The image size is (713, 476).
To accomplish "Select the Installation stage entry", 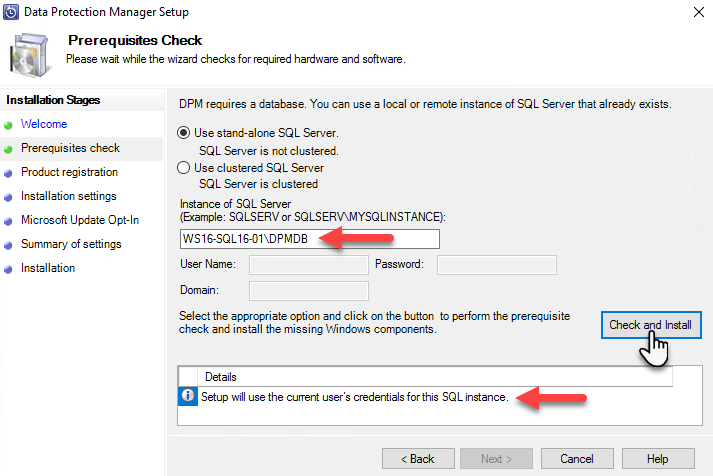I will (x=48, y=268).
